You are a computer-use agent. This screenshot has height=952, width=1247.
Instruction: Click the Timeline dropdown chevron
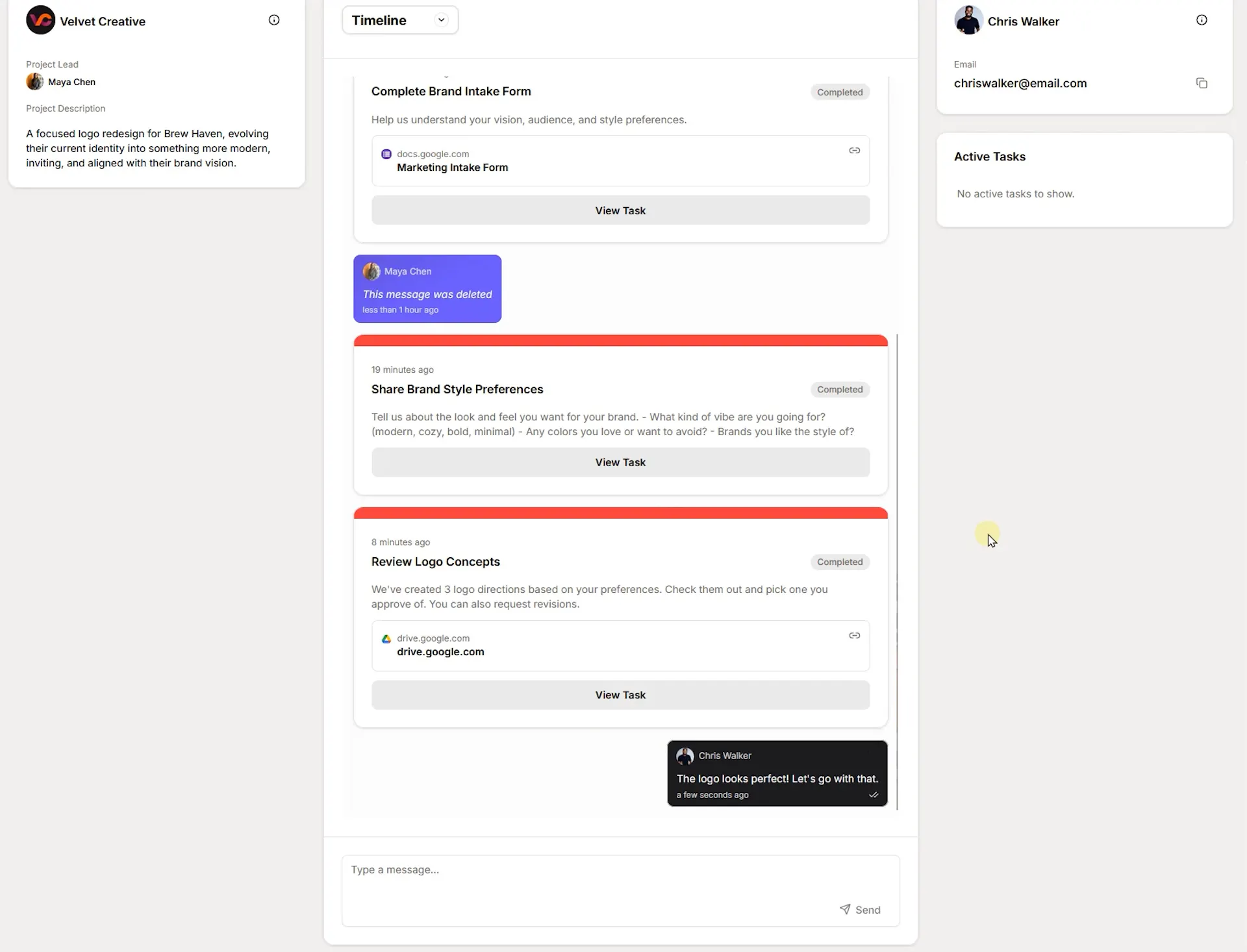(x=442, y=20)
